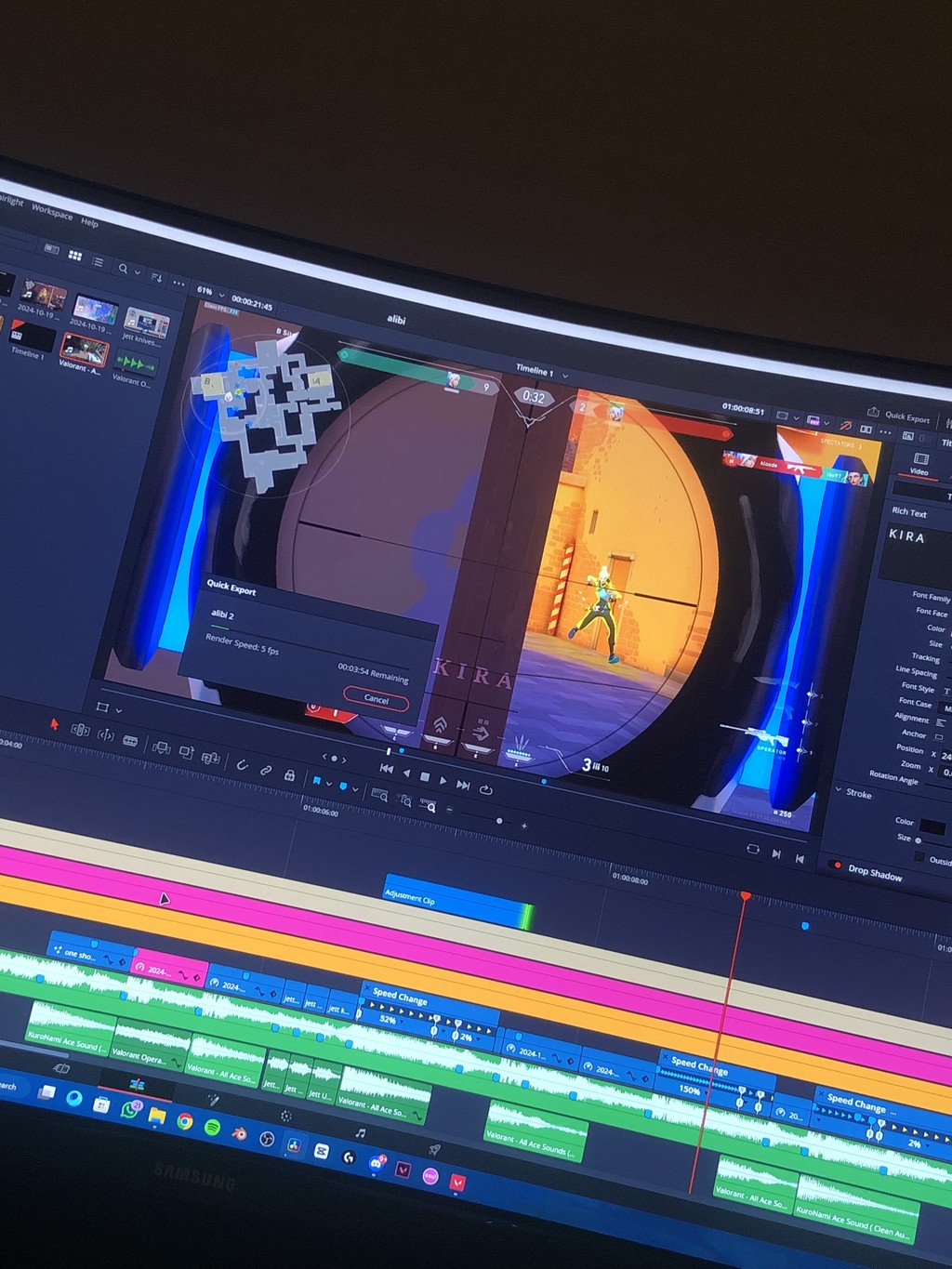Image resolution: width=952 pixels, height=1269 pixels.
Task: Switch media pool to list view
Action: (x=98, y=262)
